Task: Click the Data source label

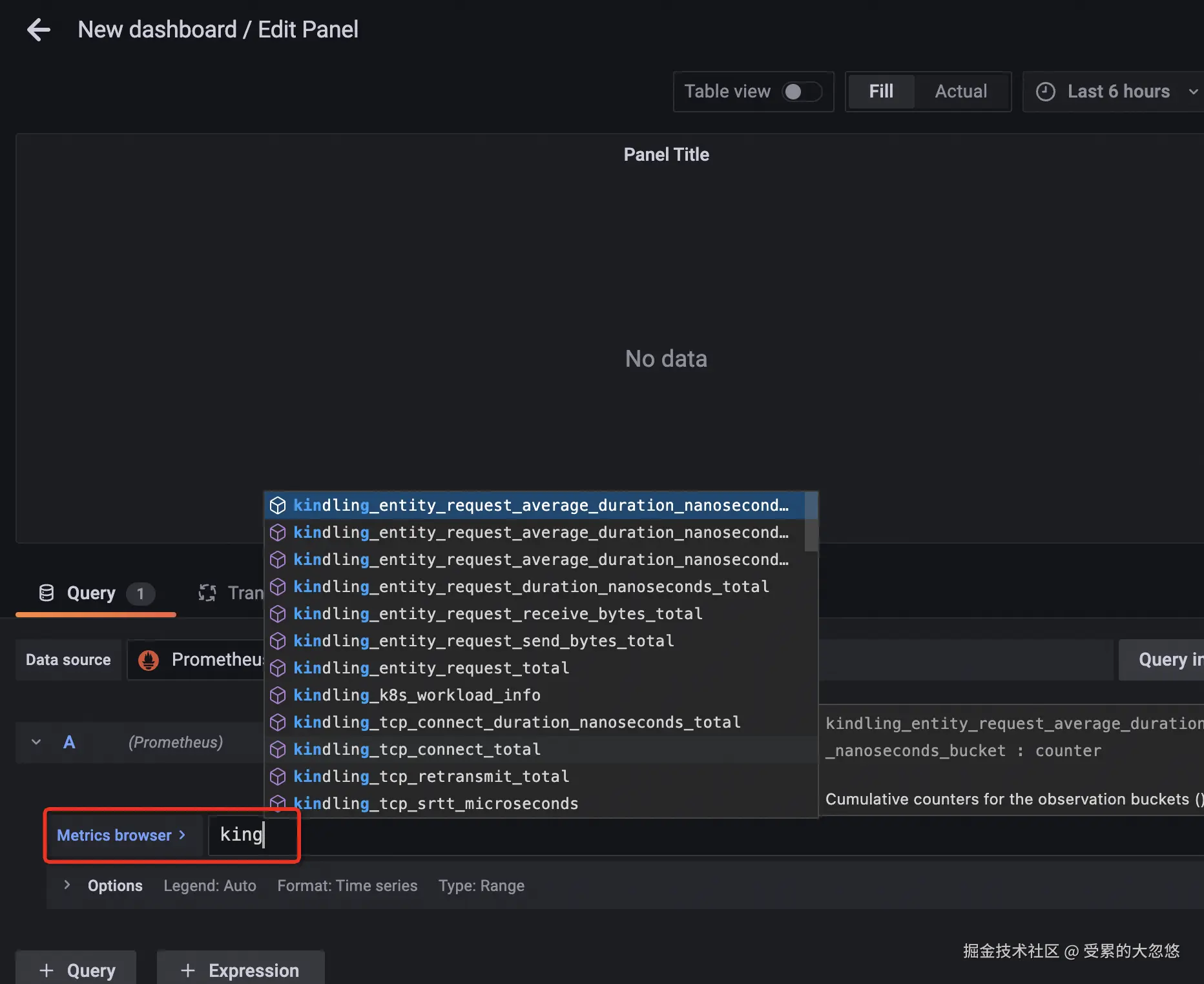Action: pos(68,660)
